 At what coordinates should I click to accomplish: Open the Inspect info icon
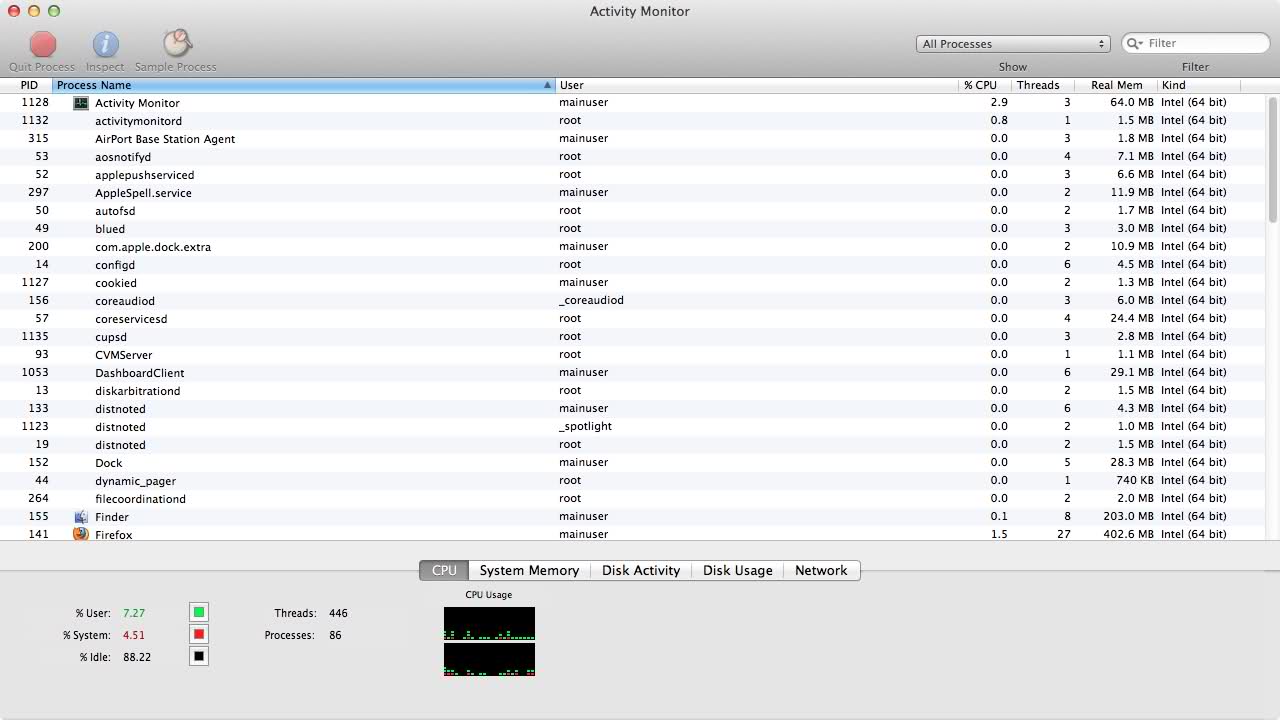pyautogui.click(x=105, y=44)
